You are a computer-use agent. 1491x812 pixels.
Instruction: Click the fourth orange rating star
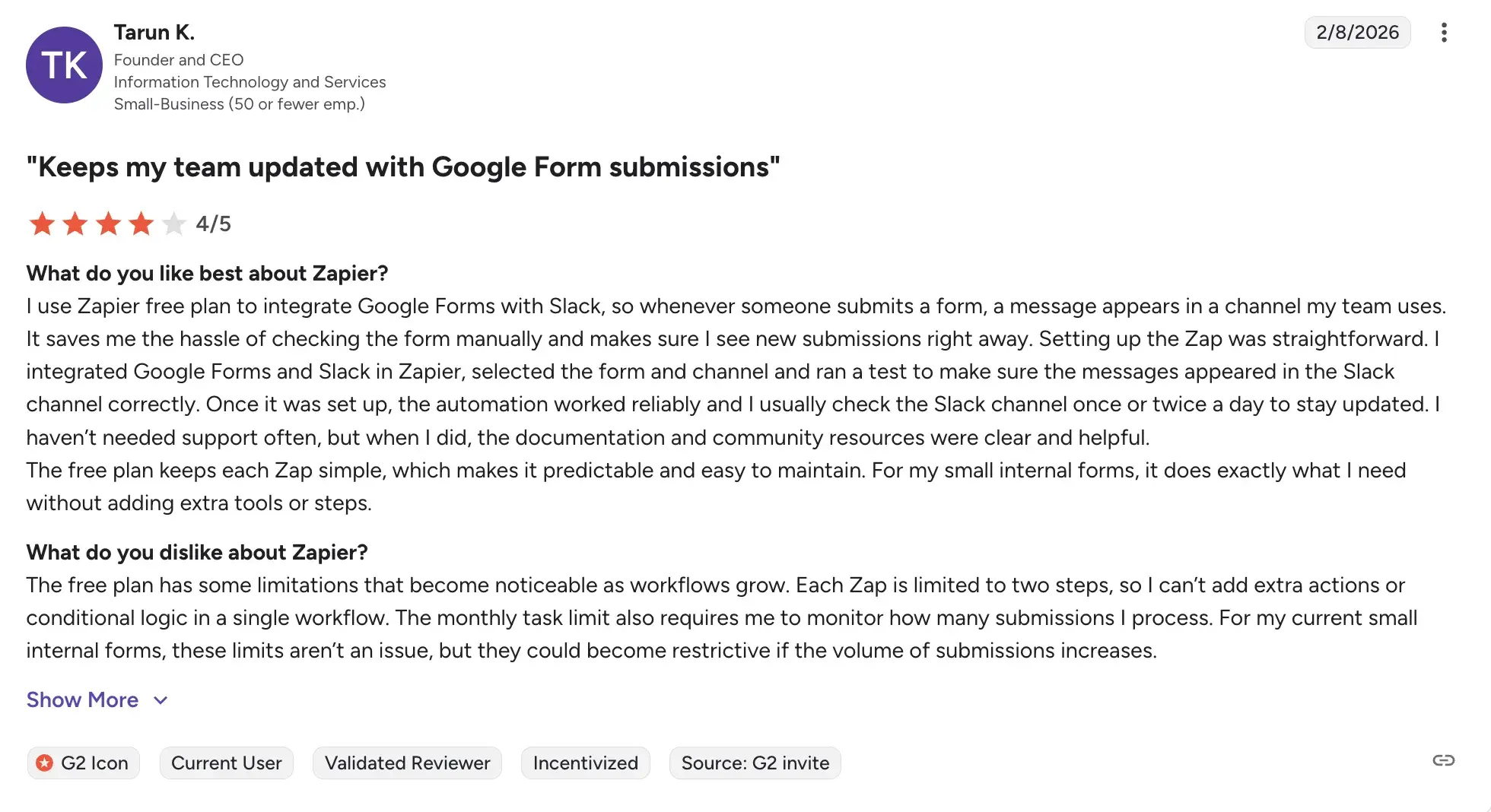click(141, 224)
